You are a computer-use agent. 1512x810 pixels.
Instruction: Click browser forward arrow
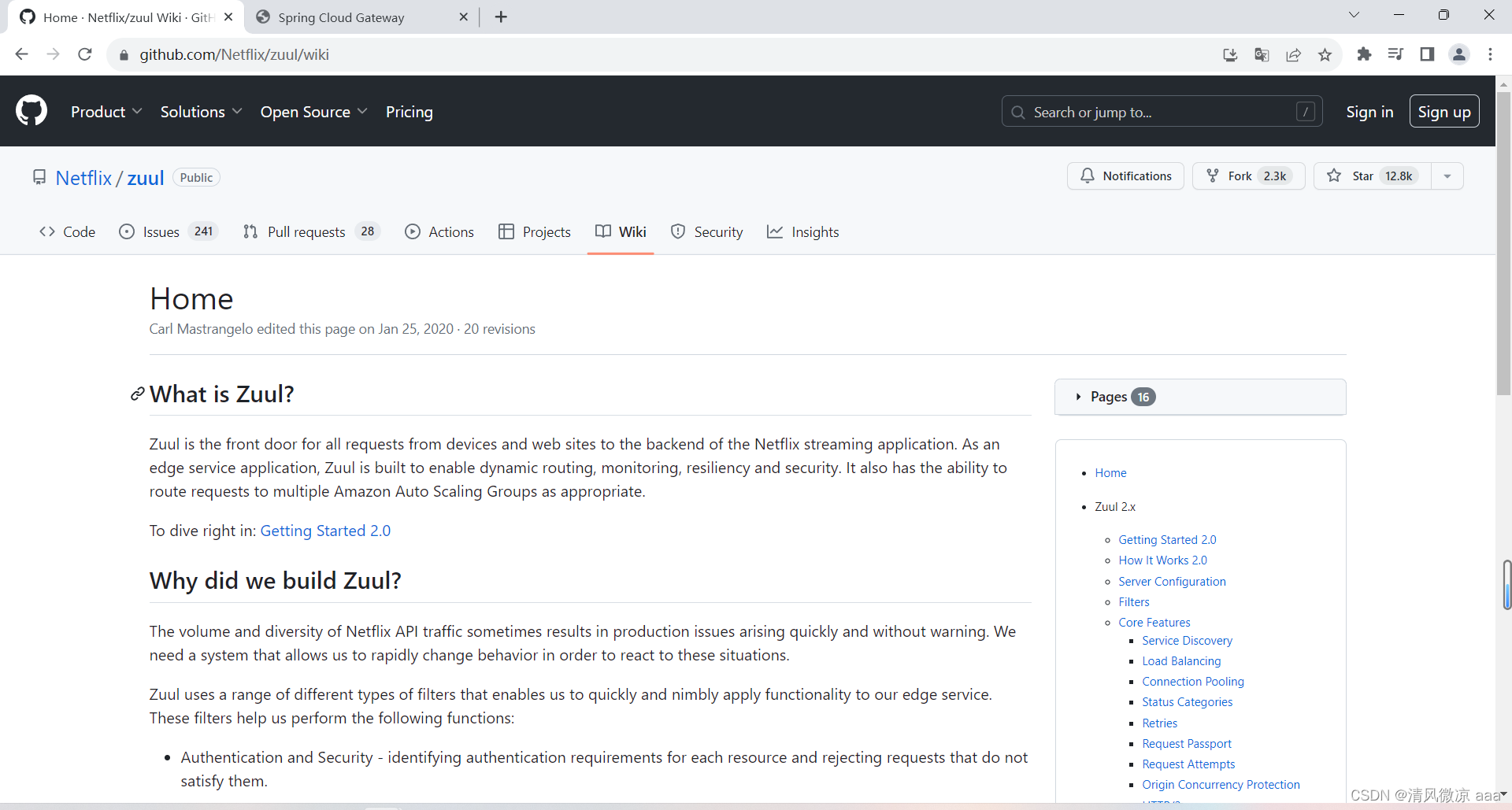coord(53,54)
